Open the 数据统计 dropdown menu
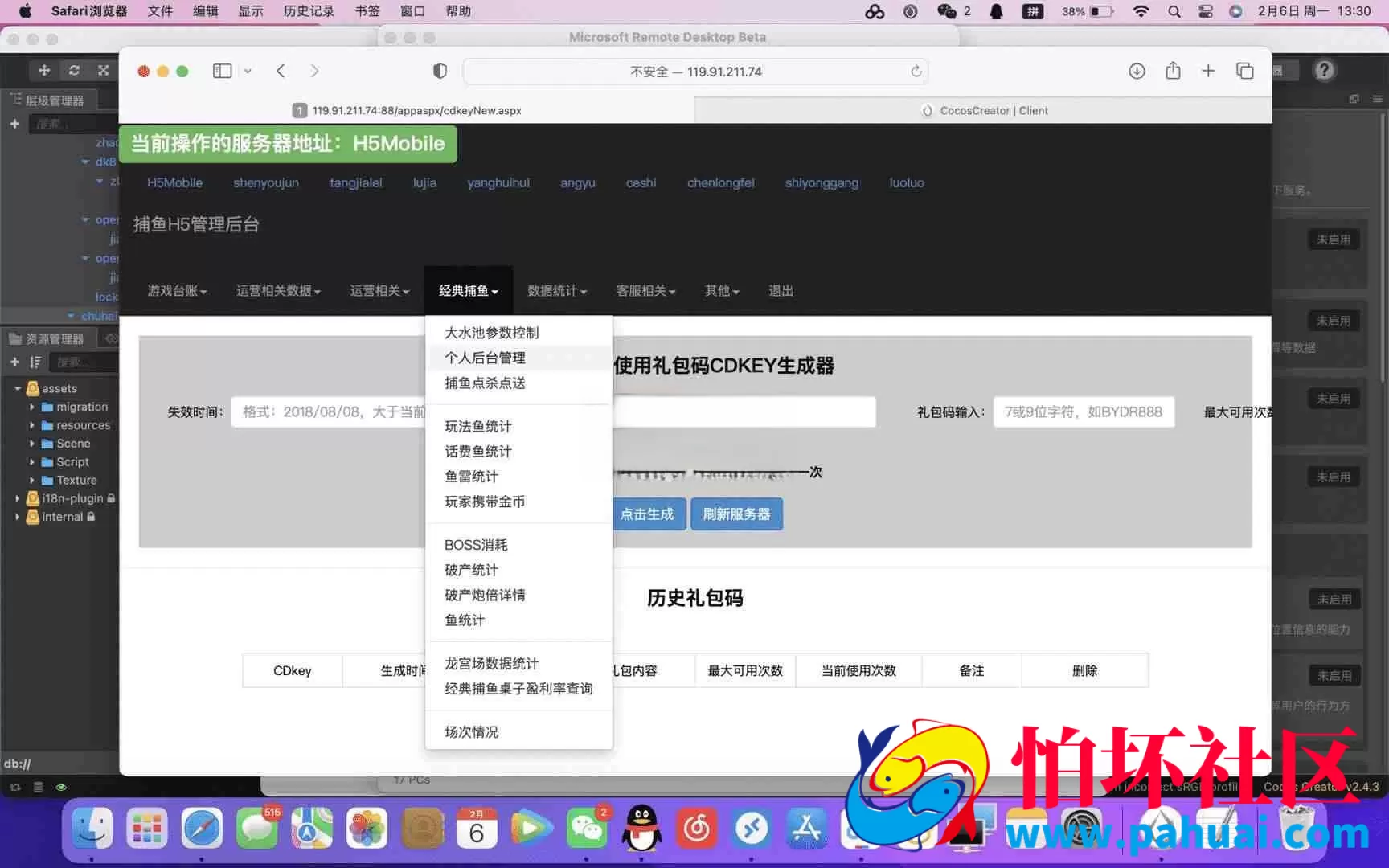The width and height of the screenshot is (1389, 868). [x=557, y=291]
